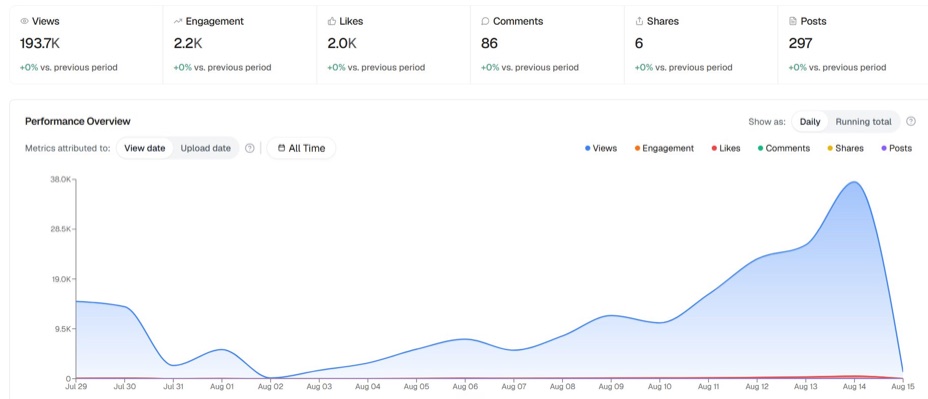Viewport: 928px width, 399px height.
Task: Toggle Shares series in legend
Action: pyautogui.click(x=845, y=148)
